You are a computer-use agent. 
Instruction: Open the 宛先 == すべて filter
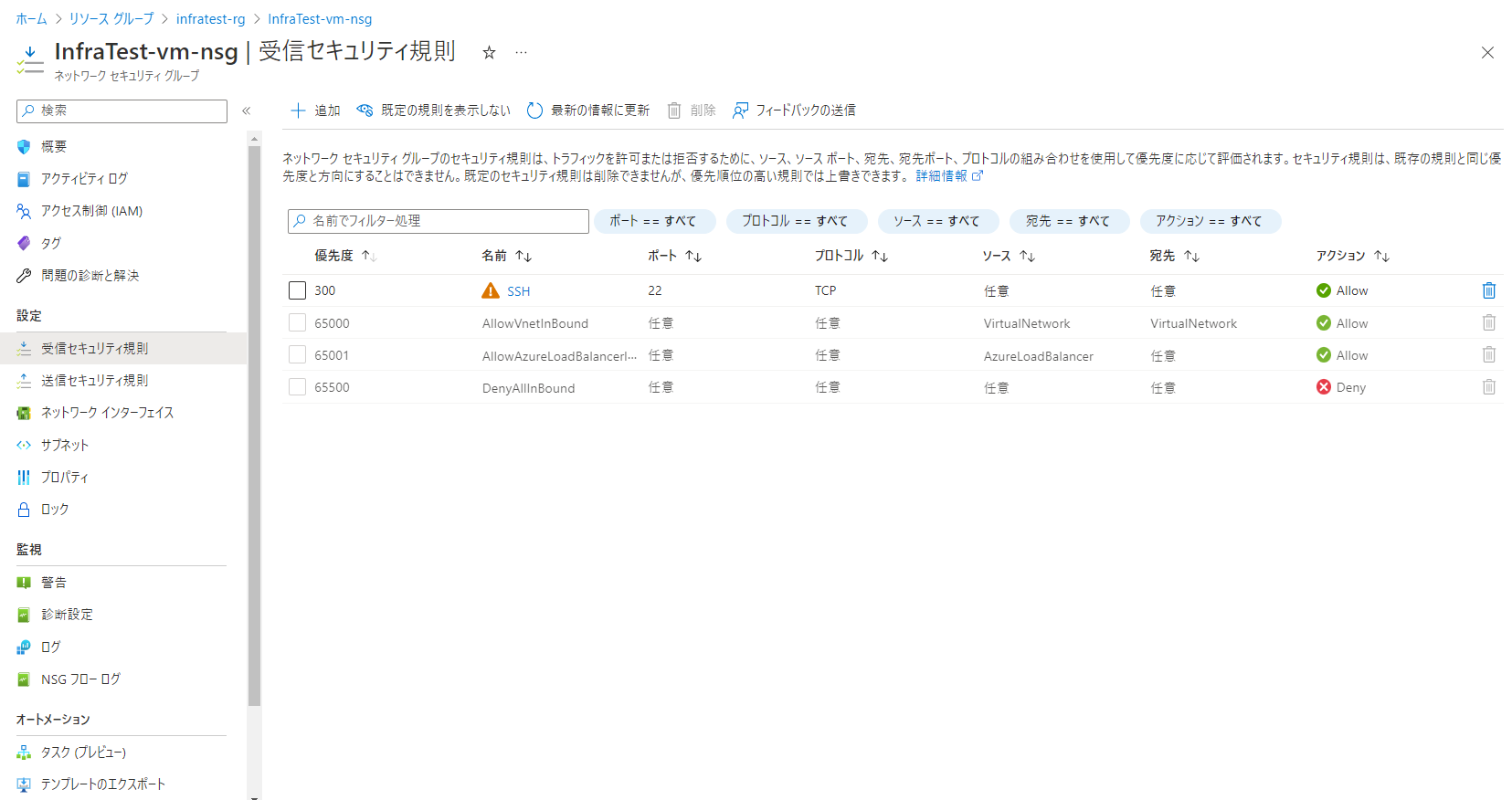click(x=1068, y=221)
